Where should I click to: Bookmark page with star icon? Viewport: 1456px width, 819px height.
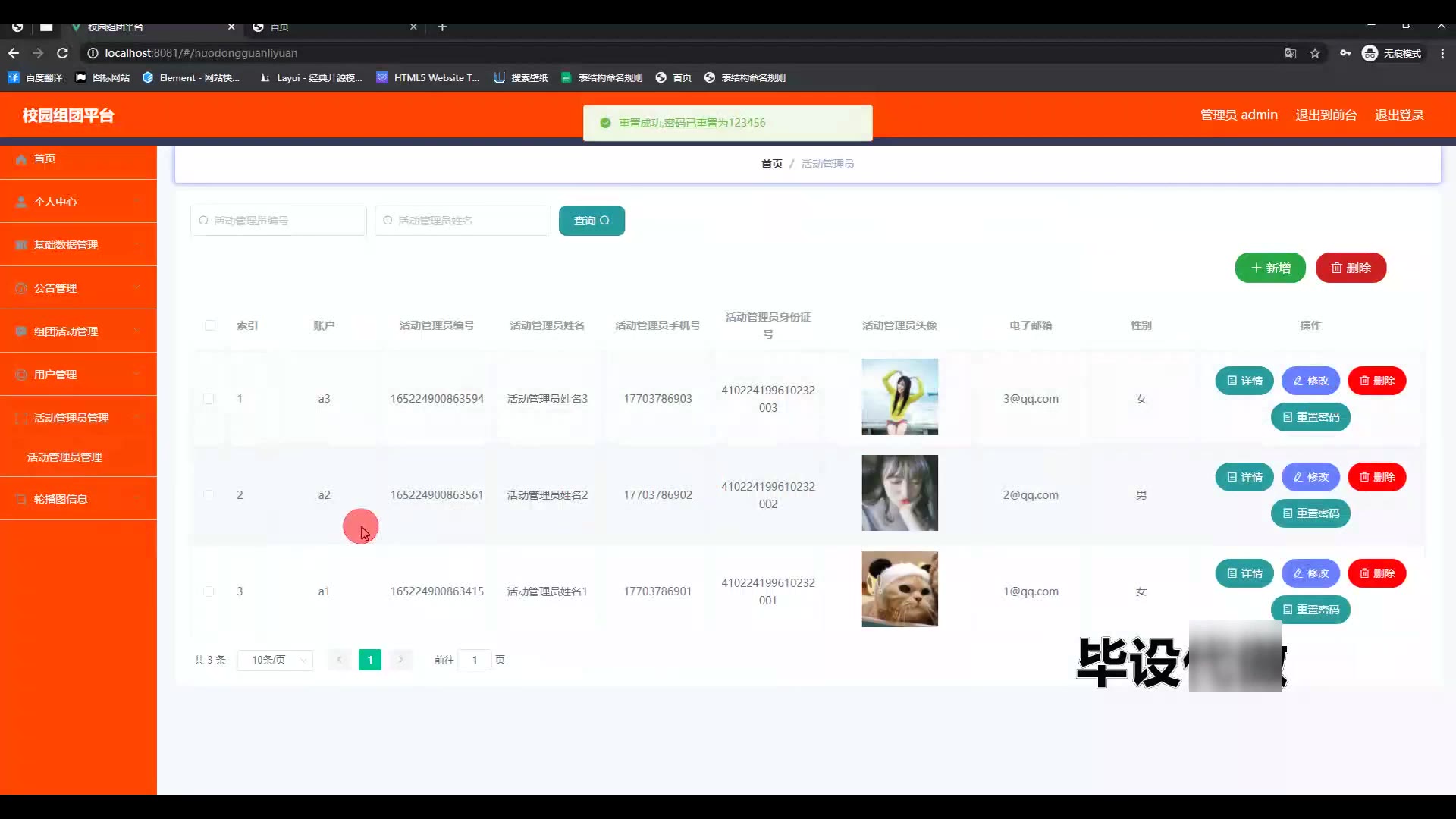coord(1315,53)
